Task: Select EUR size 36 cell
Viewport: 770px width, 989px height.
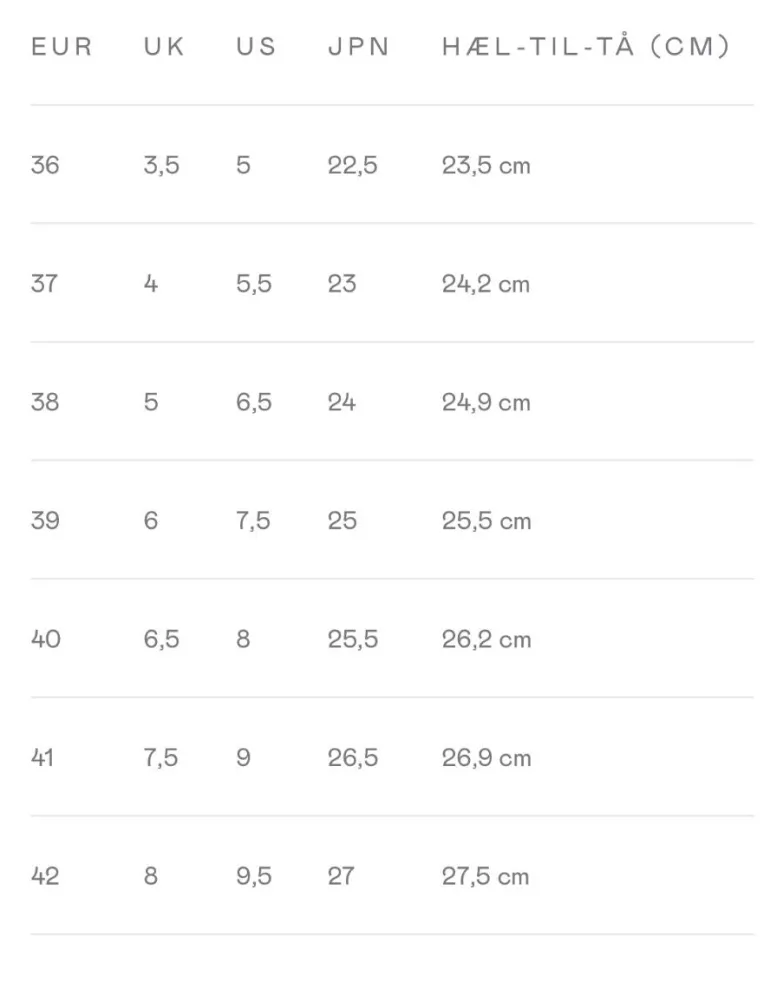Action: coord(45,165)
